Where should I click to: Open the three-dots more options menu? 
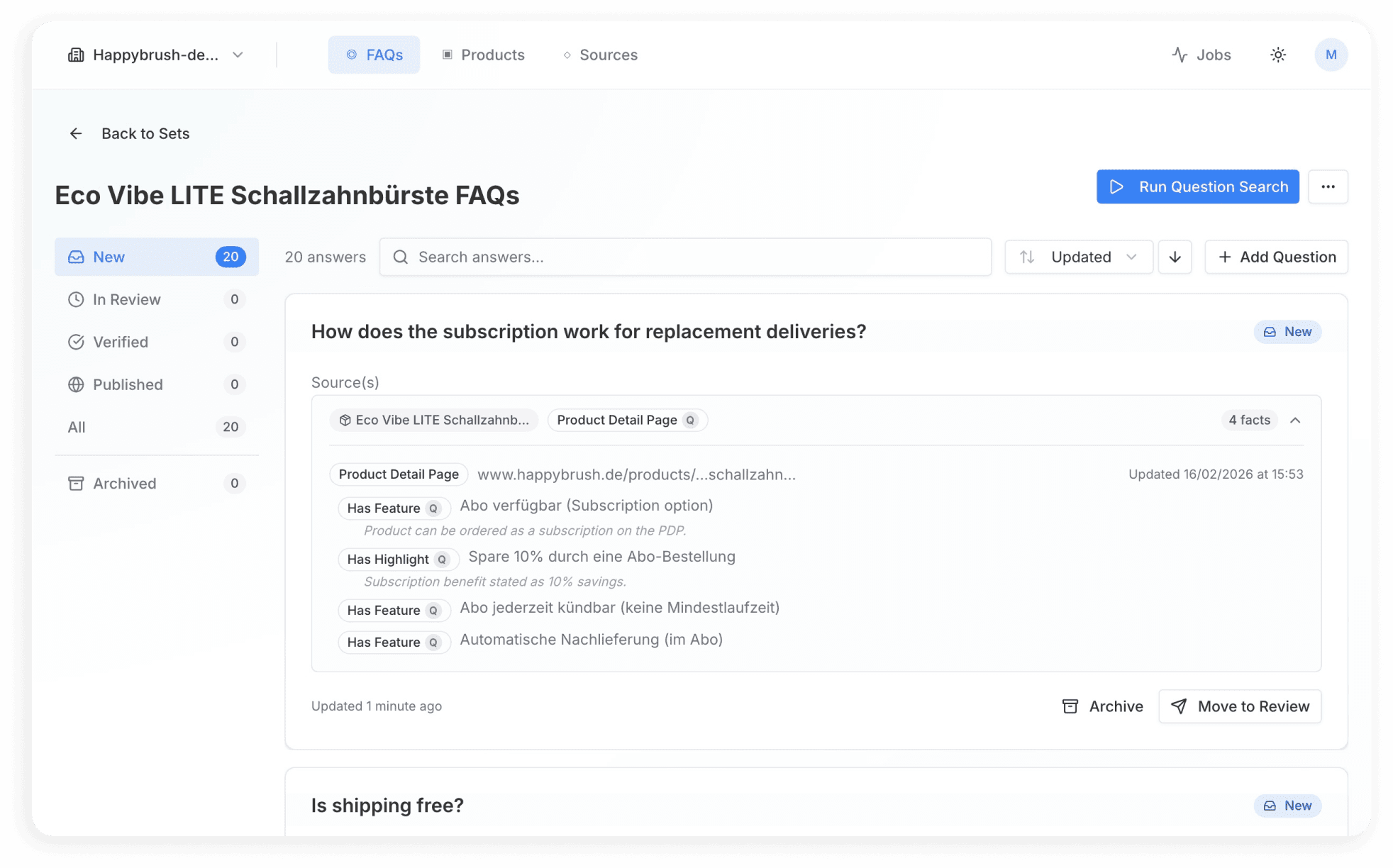coord(1328,187)
